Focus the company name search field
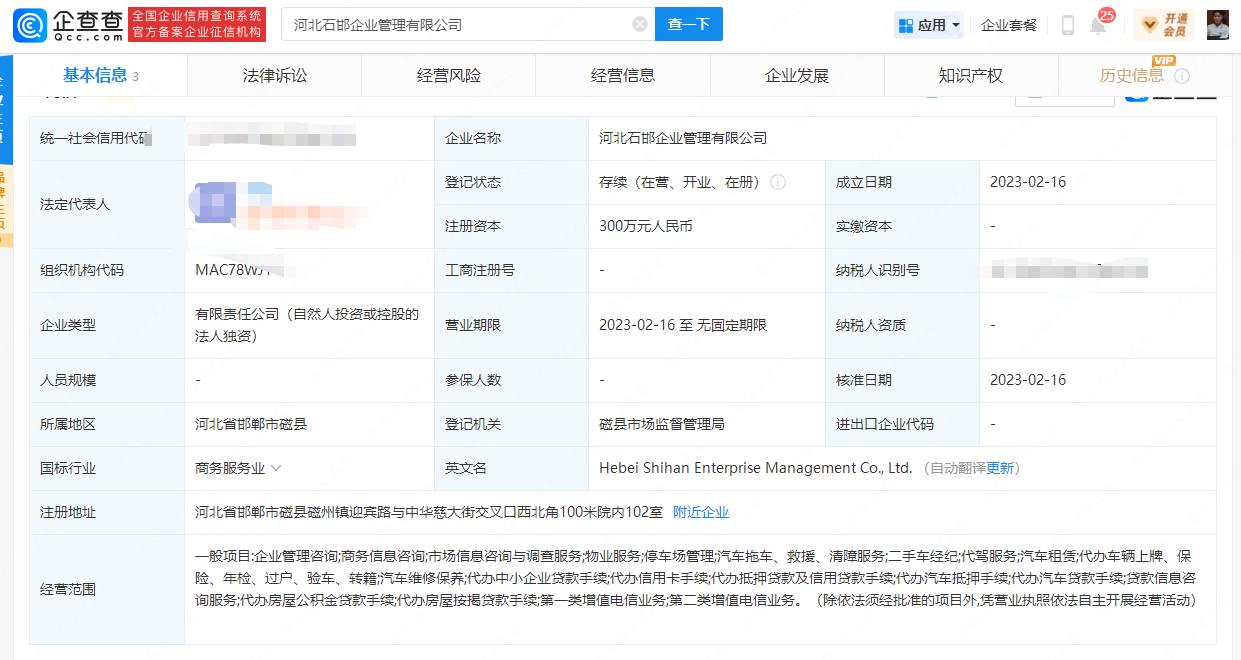1241x660 pixels. click(460, 25)
